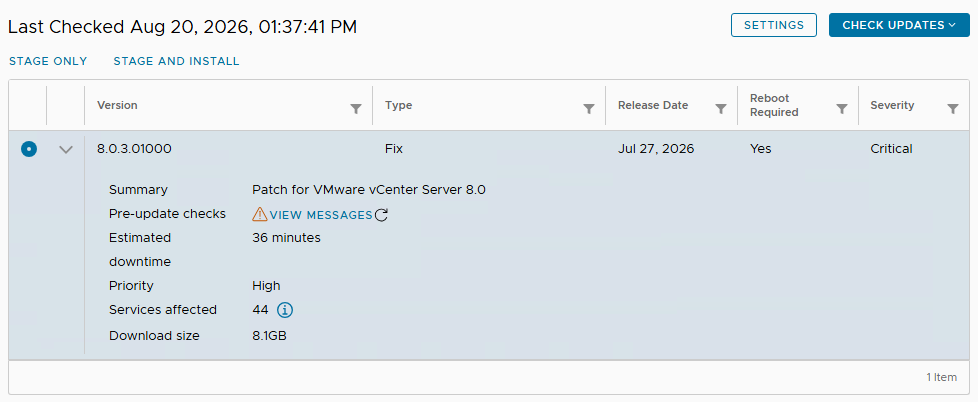
Task: Open the Severity column filter
Action: point(952,109)
